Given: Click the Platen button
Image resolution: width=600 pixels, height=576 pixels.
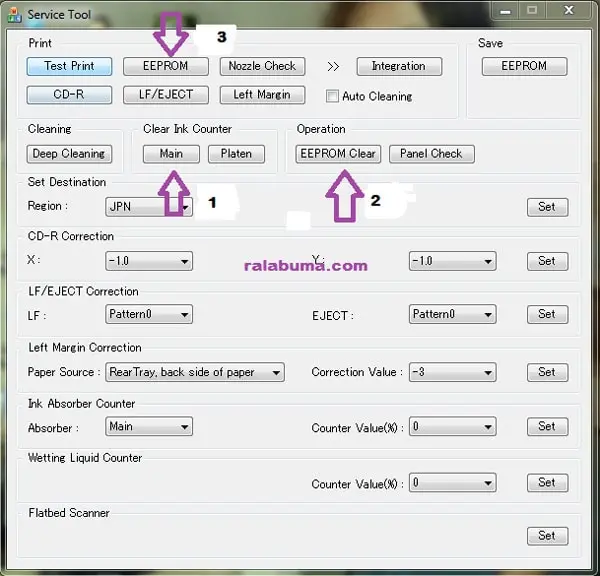Looking at the screenshot, I should click(x=236, y=154).
